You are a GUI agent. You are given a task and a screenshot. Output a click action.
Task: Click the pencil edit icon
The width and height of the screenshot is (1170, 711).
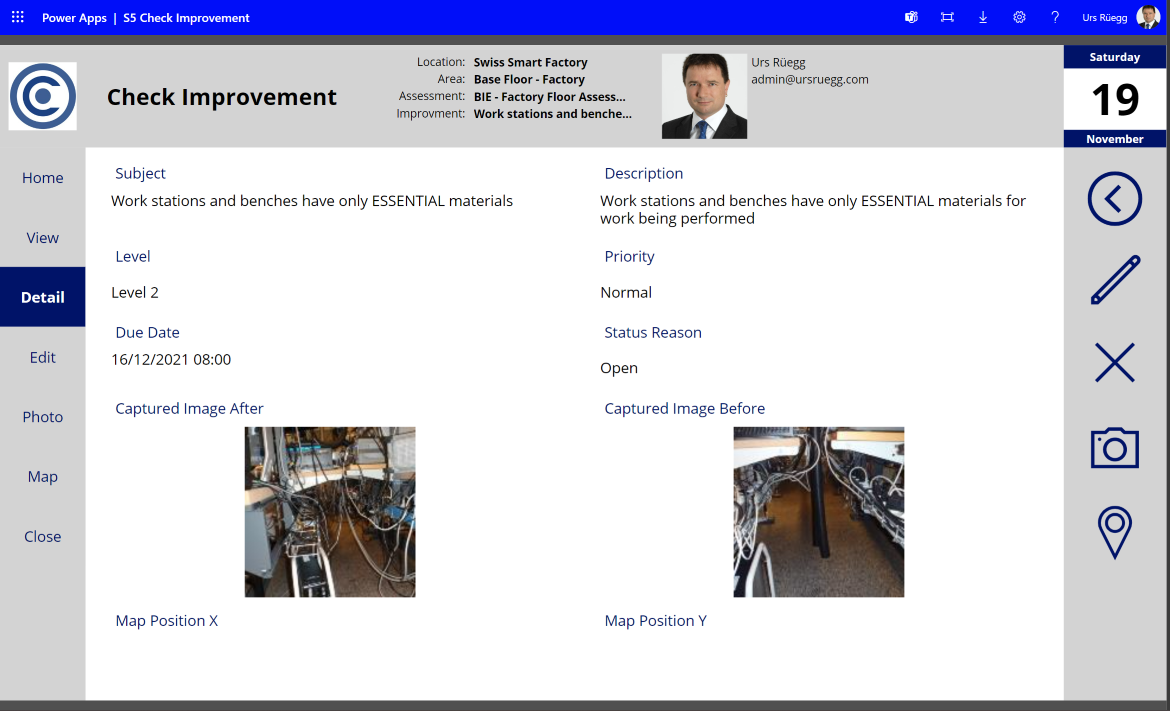[x=1115, y=280]
